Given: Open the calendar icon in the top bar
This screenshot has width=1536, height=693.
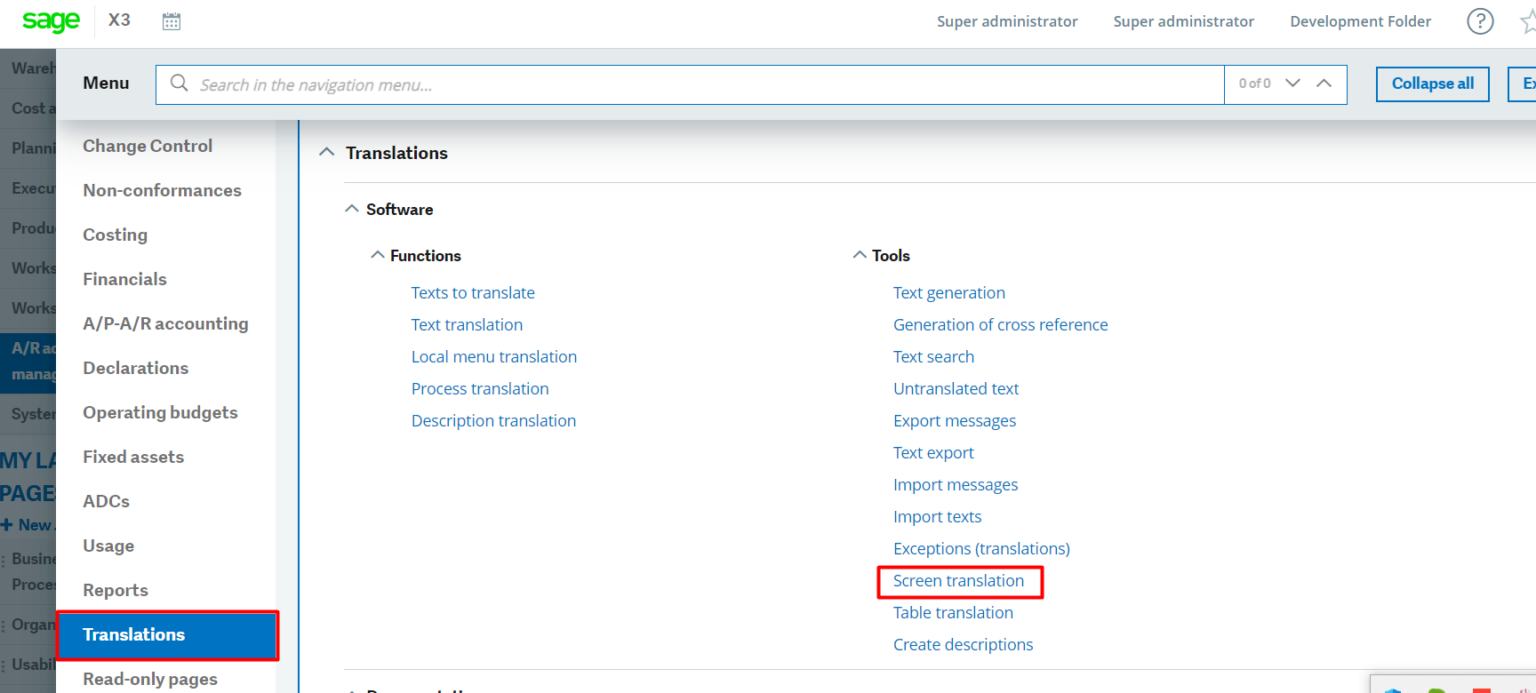Looking at the screenshot, I should [170, 20].
